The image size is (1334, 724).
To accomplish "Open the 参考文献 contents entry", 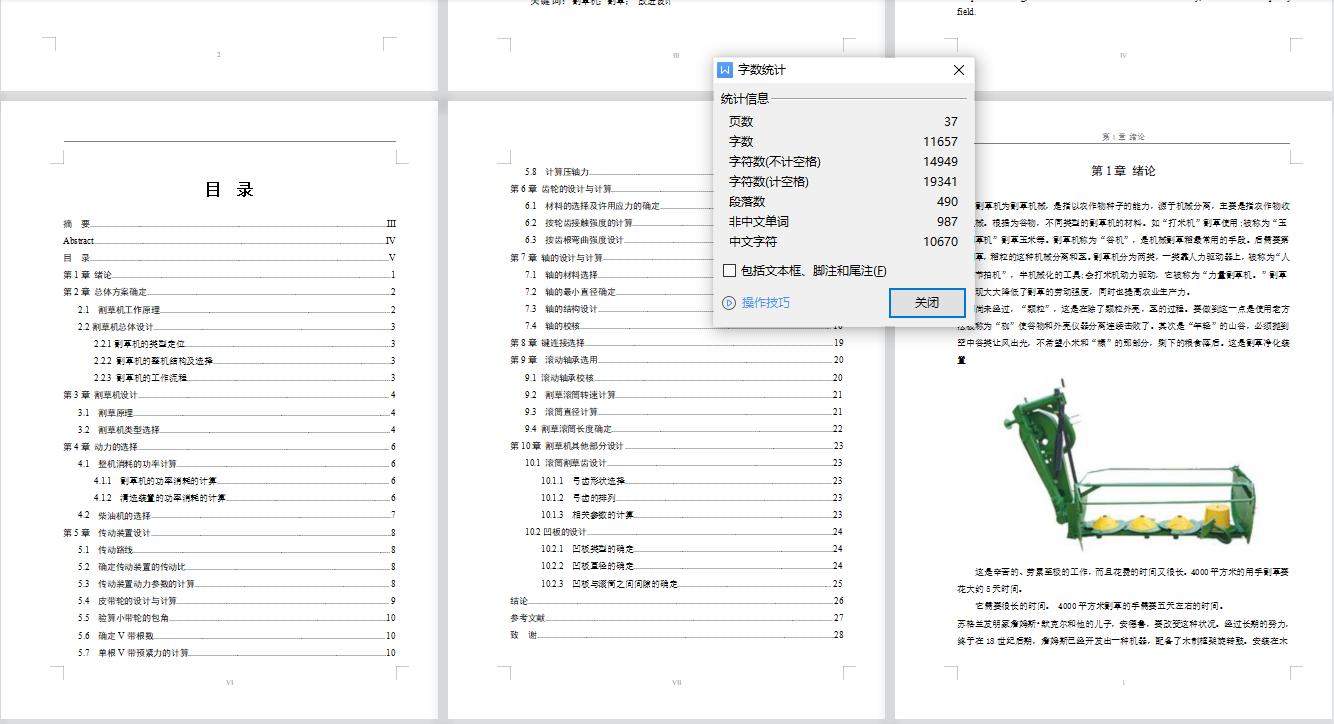I will point(677,618).
